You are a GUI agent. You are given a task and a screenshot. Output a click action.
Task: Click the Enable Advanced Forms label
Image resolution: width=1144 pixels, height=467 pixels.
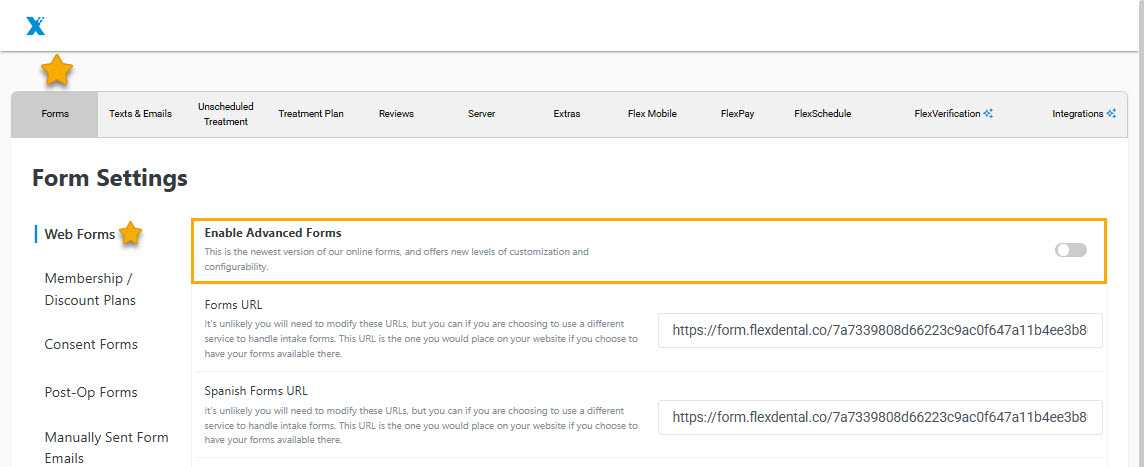(x=273, y=234)
